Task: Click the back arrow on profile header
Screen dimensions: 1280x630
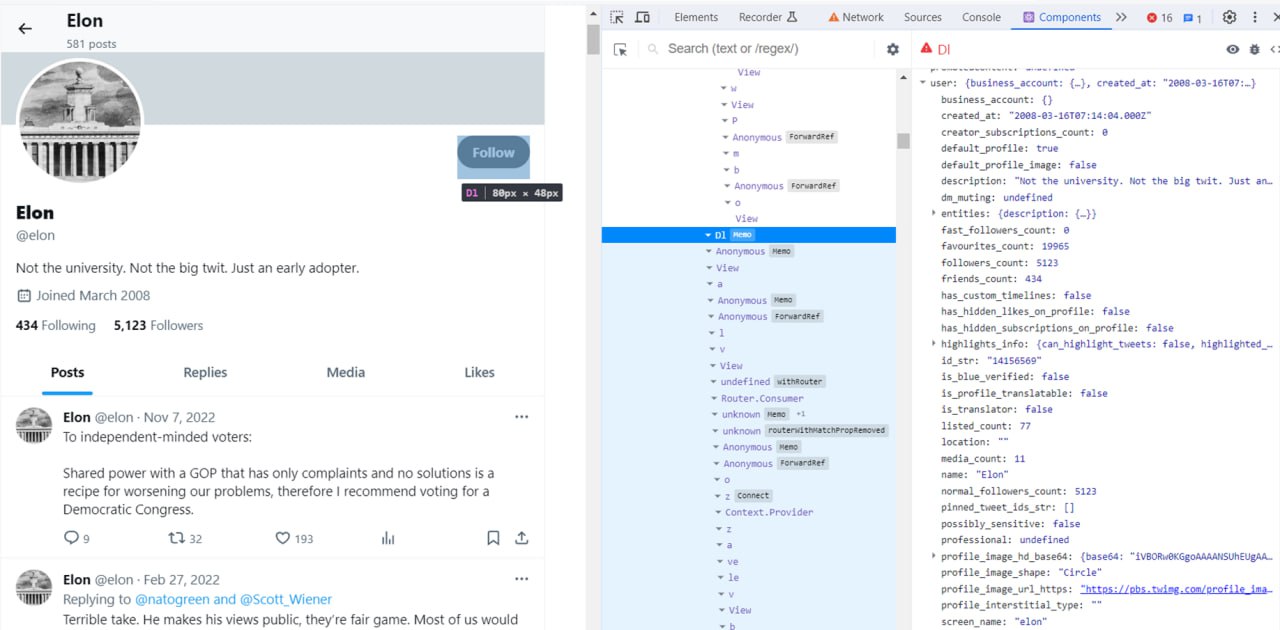Action: 25,29
